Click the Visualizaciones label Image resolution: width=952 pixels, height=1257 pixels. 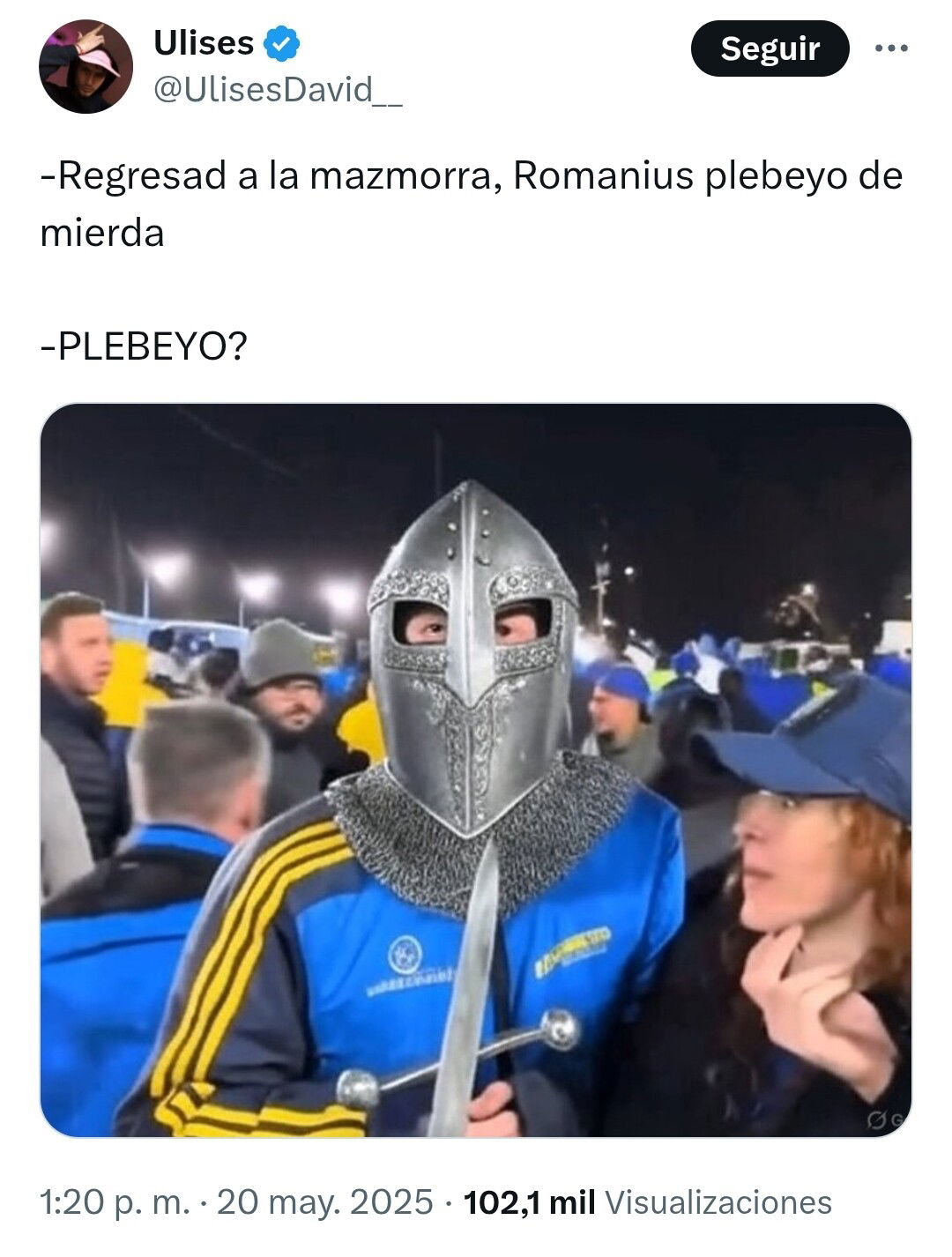point(718,1202)
